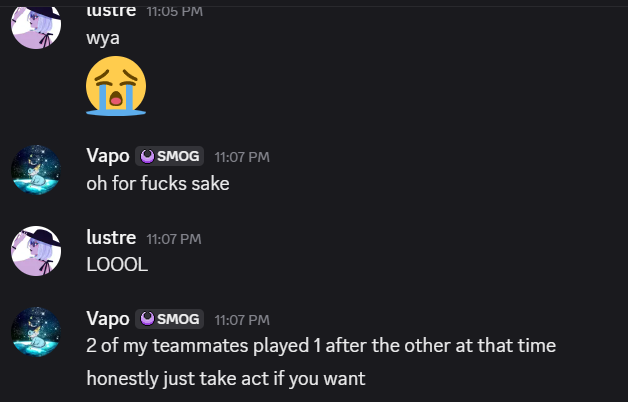Viewport: 628px width, 402px height.
Task: Click the large crying face emoji
Action: (x=116, y=86)
